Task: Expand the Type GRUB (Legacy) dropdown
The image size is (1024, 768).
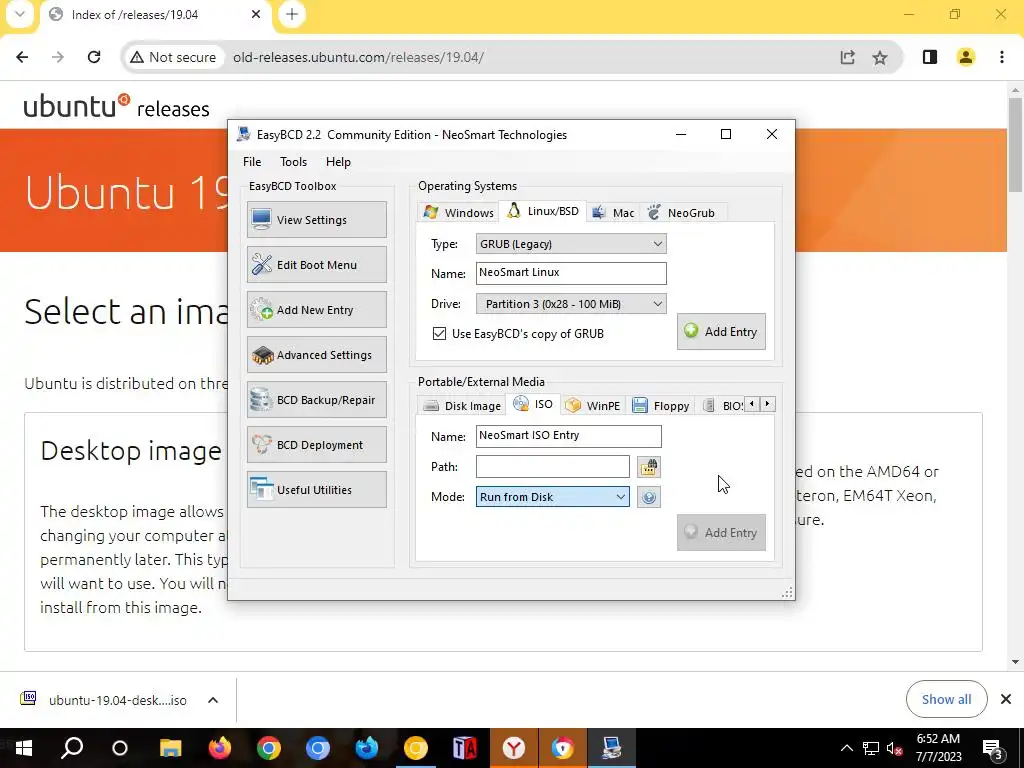Action: coord(571,244)
